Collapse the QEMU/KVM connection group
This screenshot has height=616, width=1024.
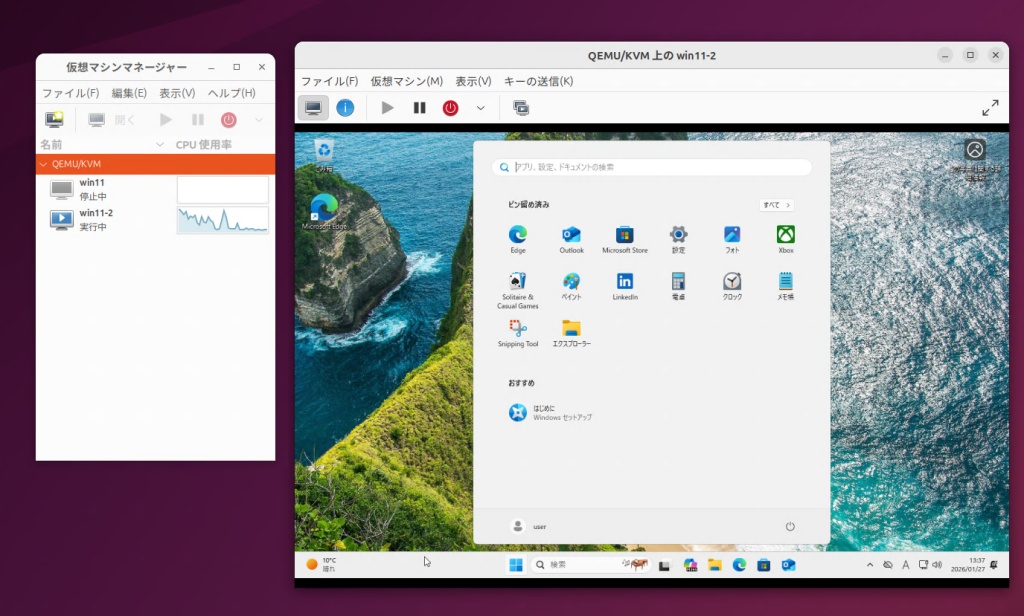[x=43, y=164]
